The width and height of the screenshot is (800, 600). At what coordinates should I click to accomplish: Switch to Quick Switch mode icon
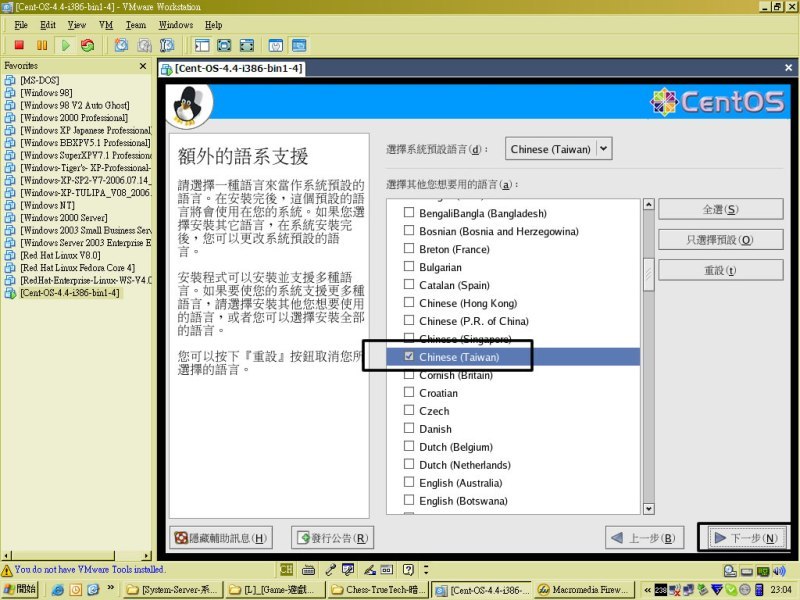coord(224,45)
